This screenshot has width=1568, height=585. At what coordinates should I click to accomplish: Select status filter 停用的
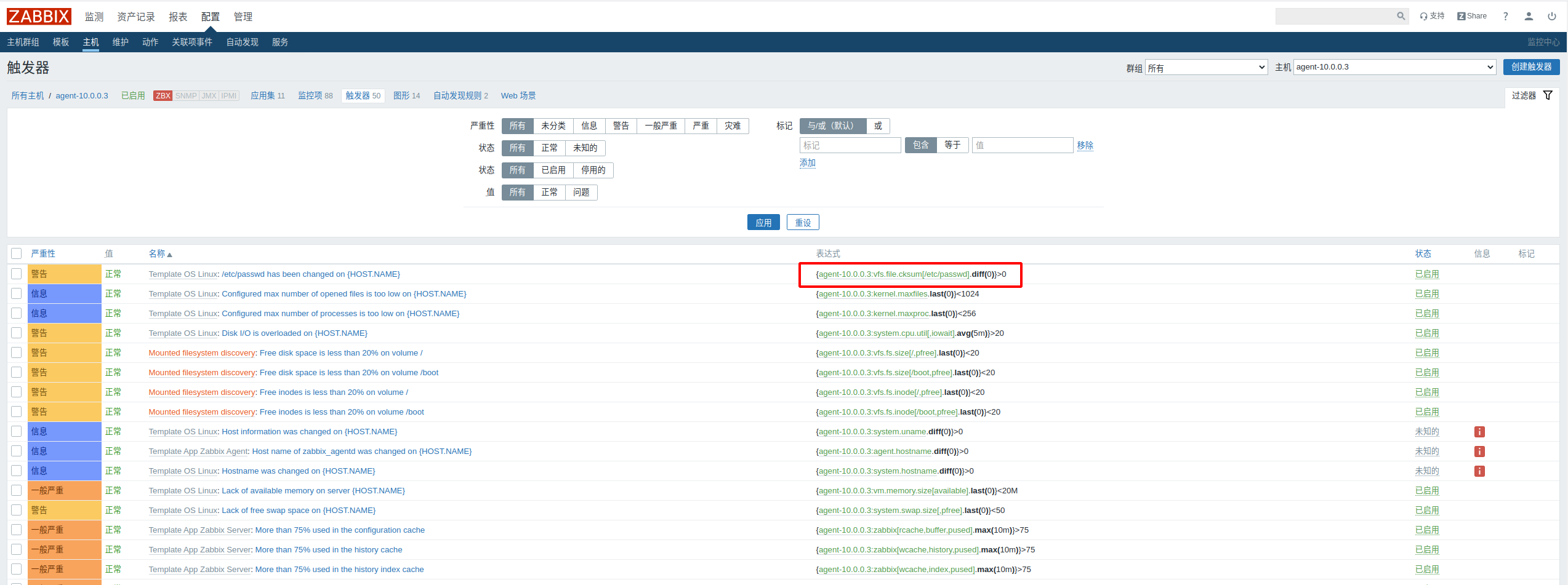[593, 170]
